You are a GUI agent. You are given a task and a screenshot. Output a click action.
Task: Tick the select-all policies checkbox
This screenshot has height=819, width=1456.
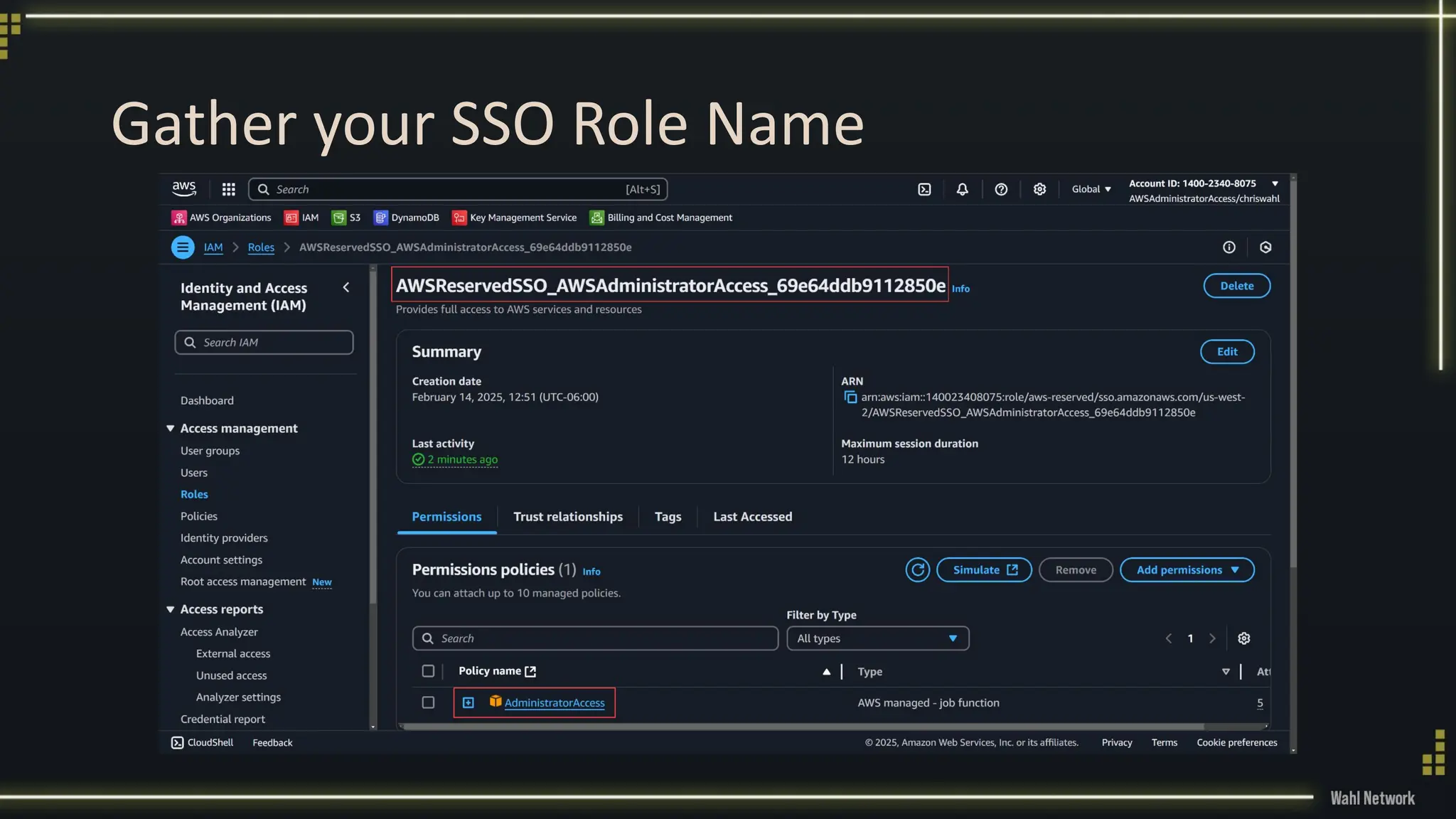[x=428, y=671]
